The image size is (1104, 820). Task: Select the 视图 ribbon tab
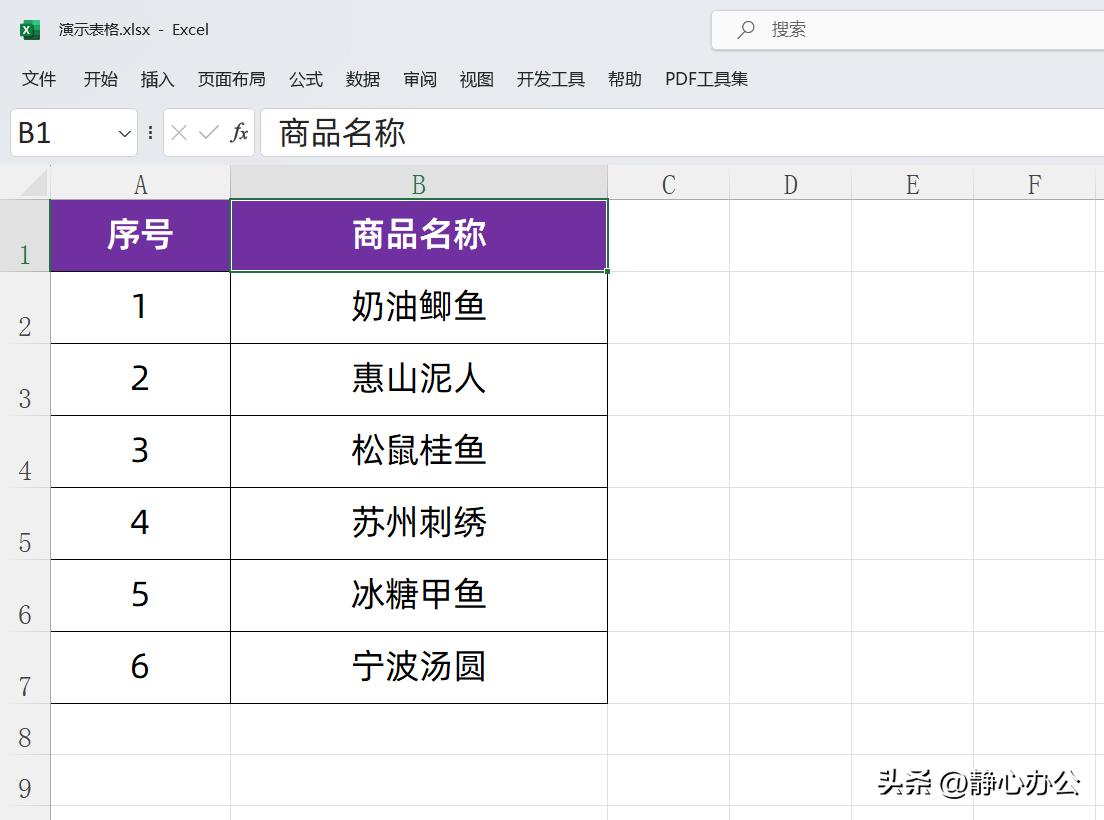pyautogui.click(x=476, y=79)
